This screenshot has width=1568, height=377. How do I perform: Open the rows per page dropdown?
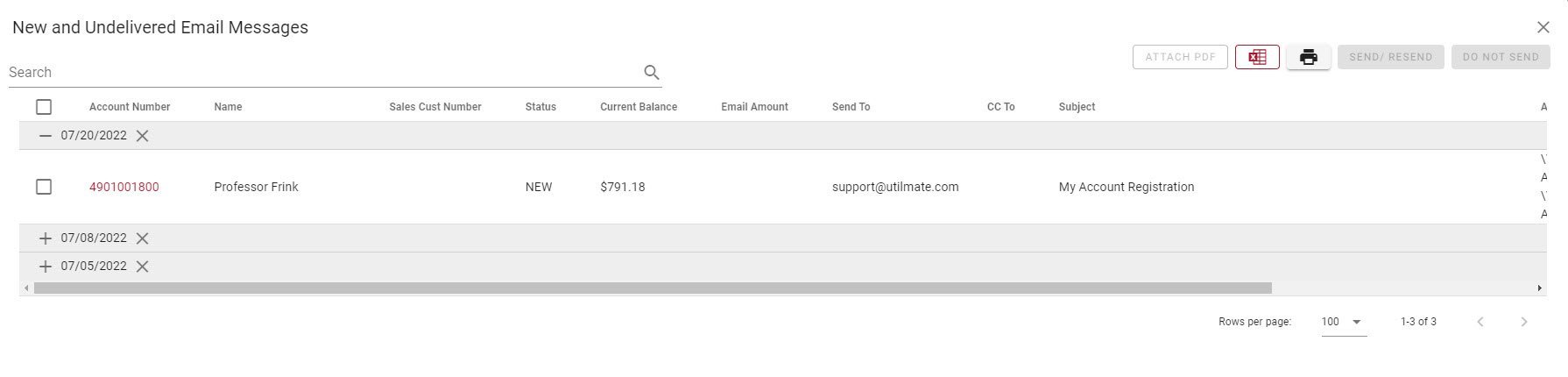tap(1344, 322)
